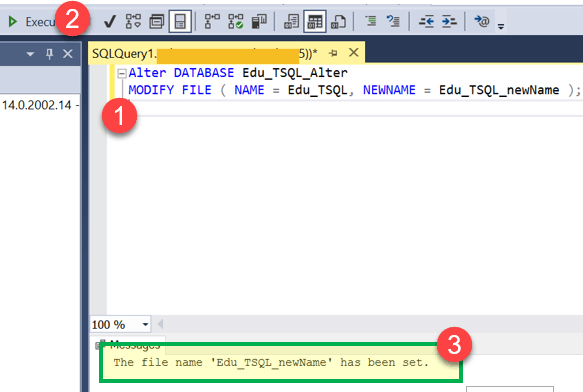
Task: Open the Query Options icon
Action: point(157,22)
